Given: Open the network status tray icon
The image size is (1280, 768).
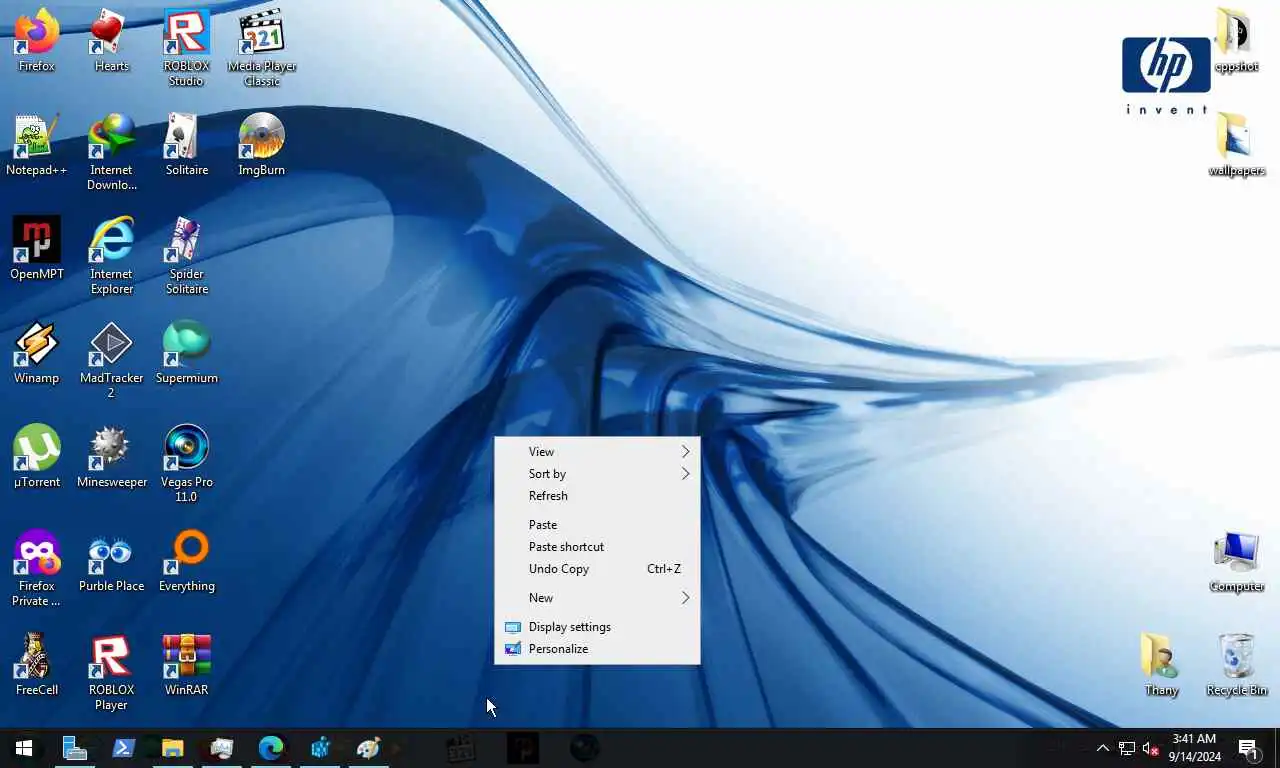Looking at the screenshot, I should click(x=1127, y=748).
